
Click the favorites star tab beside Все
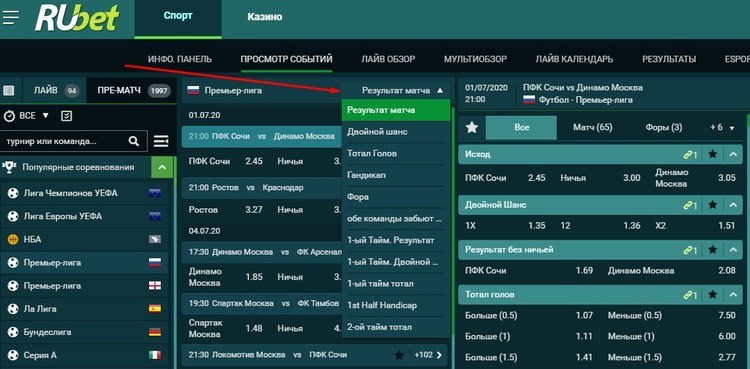click(472, 127)
